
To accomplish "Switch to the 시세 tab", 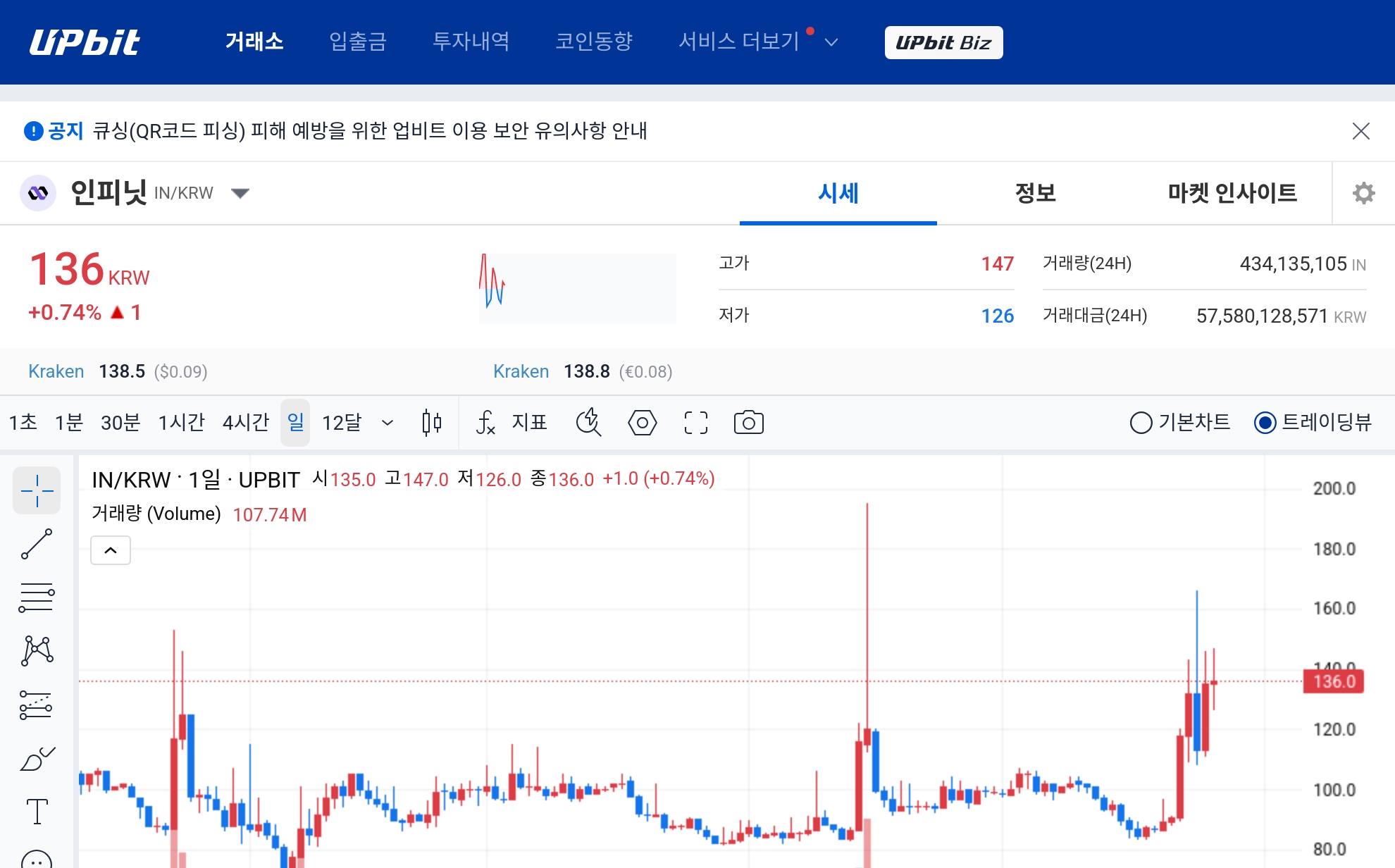I will [838, 193].
